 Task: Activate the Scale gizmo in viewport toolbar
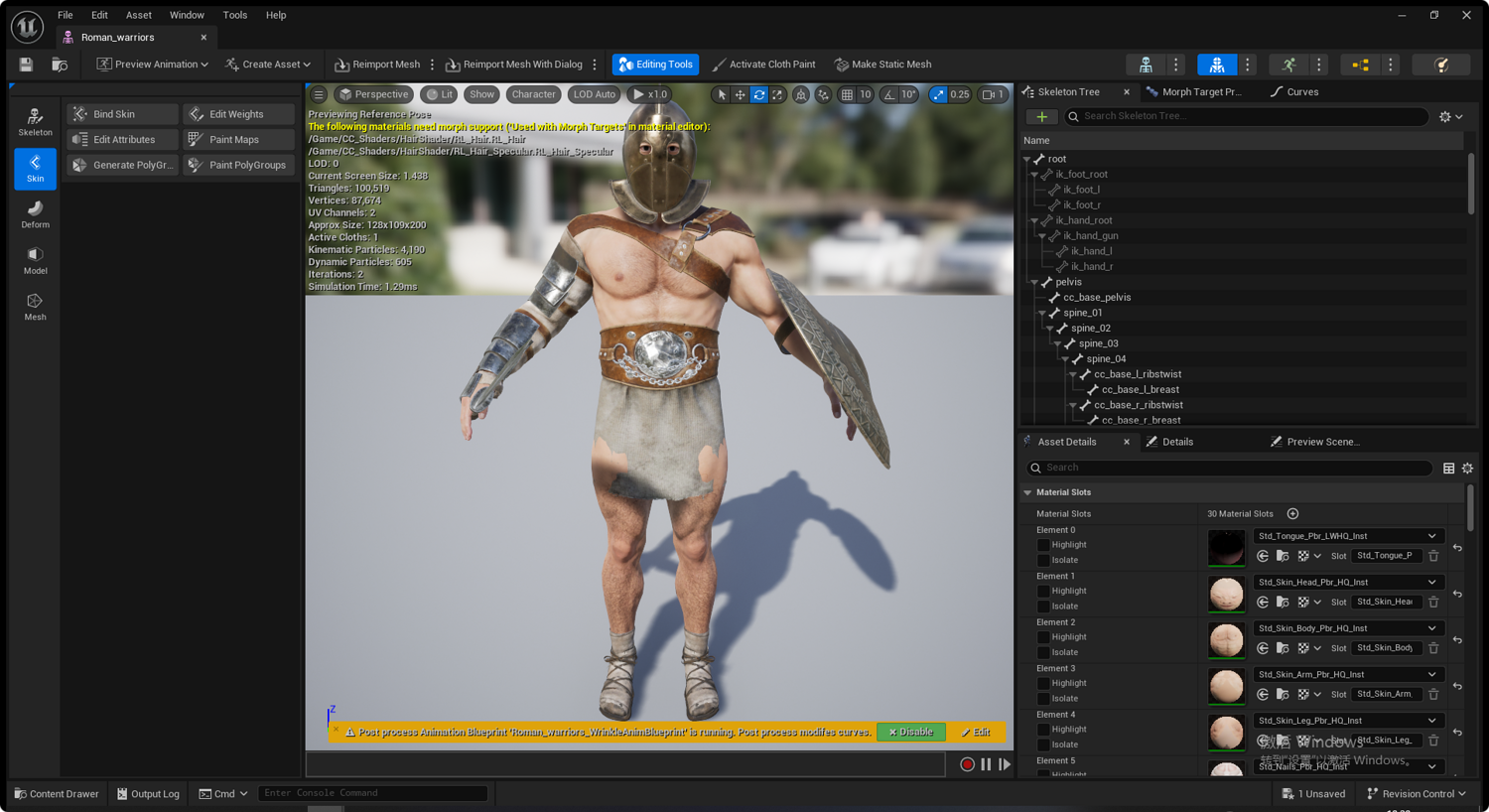pyautogui.click(x=777, y=94)
